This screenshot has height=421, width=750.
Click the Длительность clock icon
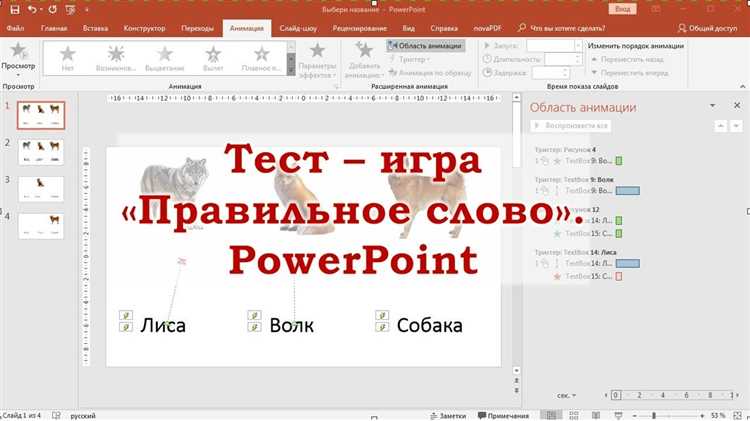point(487,59)
